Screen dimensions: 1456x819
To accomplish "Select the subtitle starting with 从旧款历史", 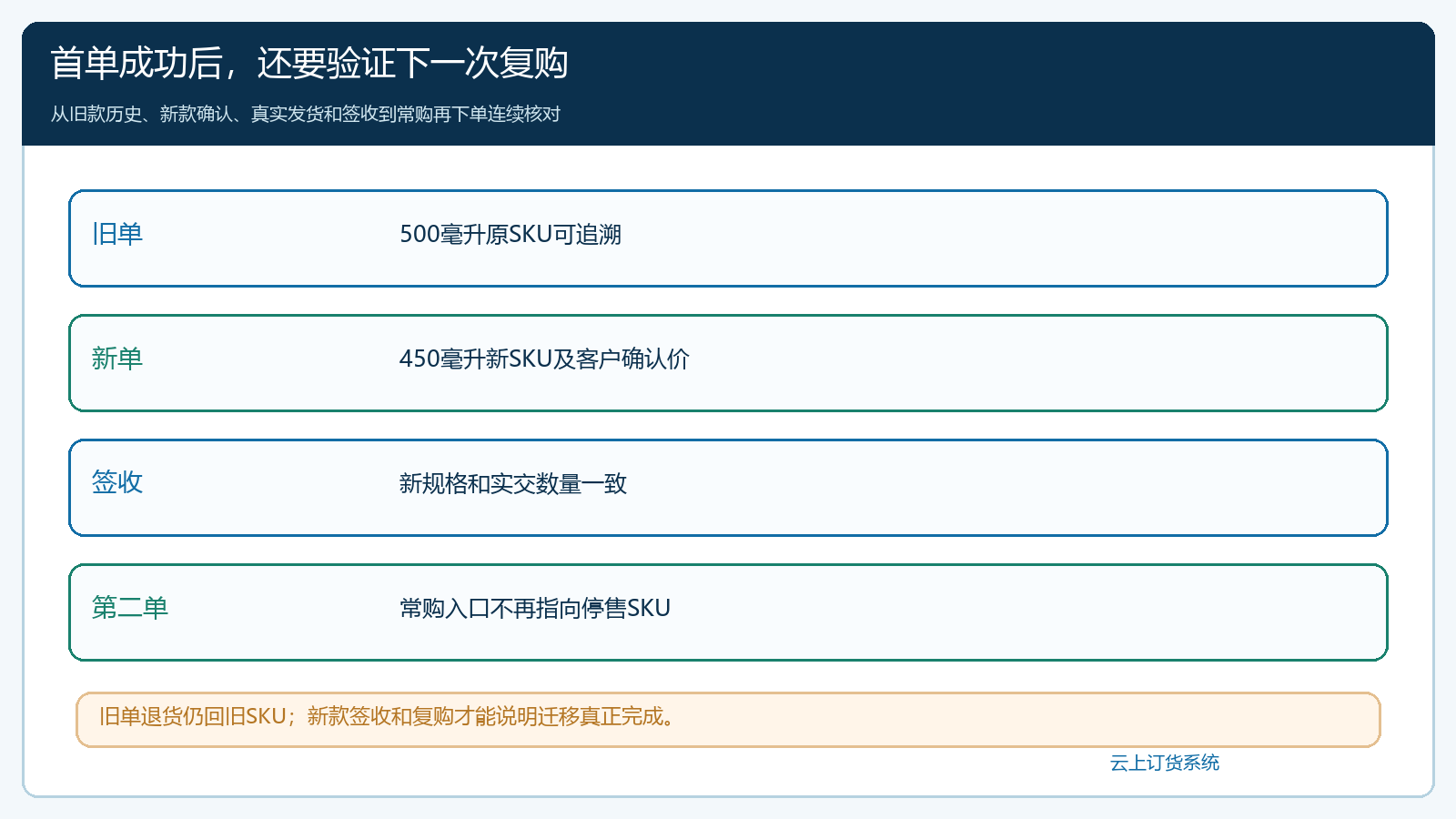I will pyautogui.click(x=306, y=114).
